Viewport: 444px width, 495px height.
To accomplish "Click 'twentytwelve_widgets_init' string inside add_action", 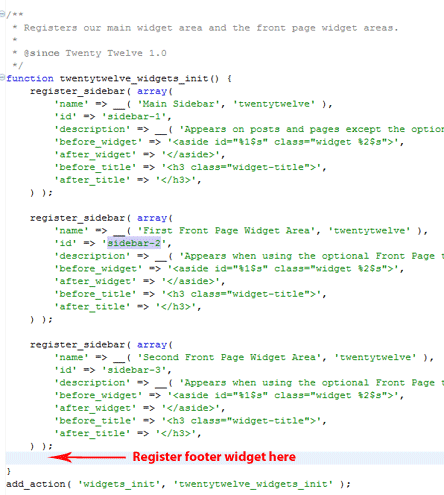I will [253, 484].
